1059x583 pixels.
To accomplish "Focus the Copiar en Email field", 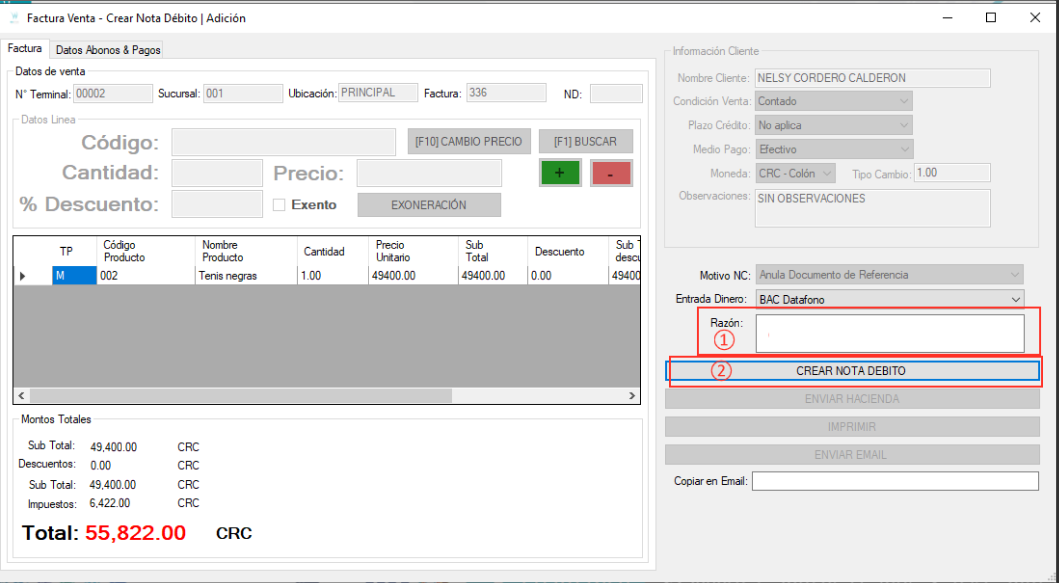I will click(x=895, y=481).
